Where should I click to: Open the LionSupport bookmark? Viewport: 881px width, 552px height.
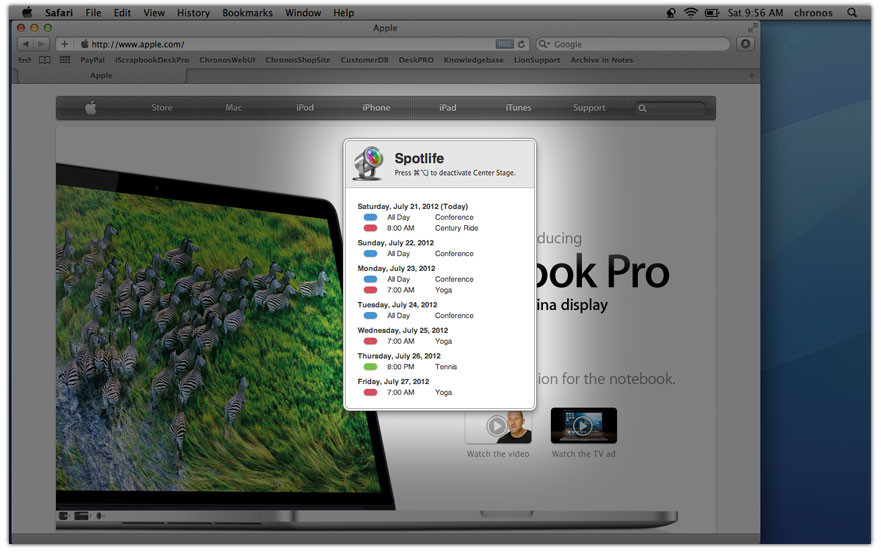537,60
